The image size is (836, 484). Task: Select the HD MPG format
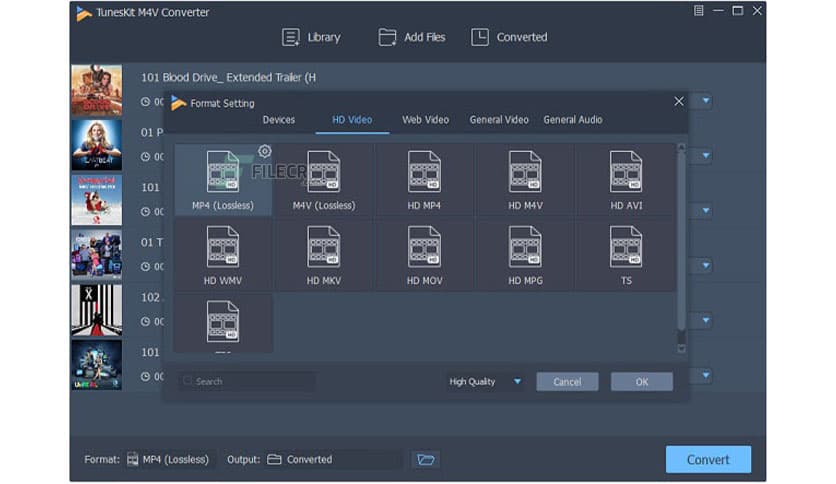pos(525,255)
